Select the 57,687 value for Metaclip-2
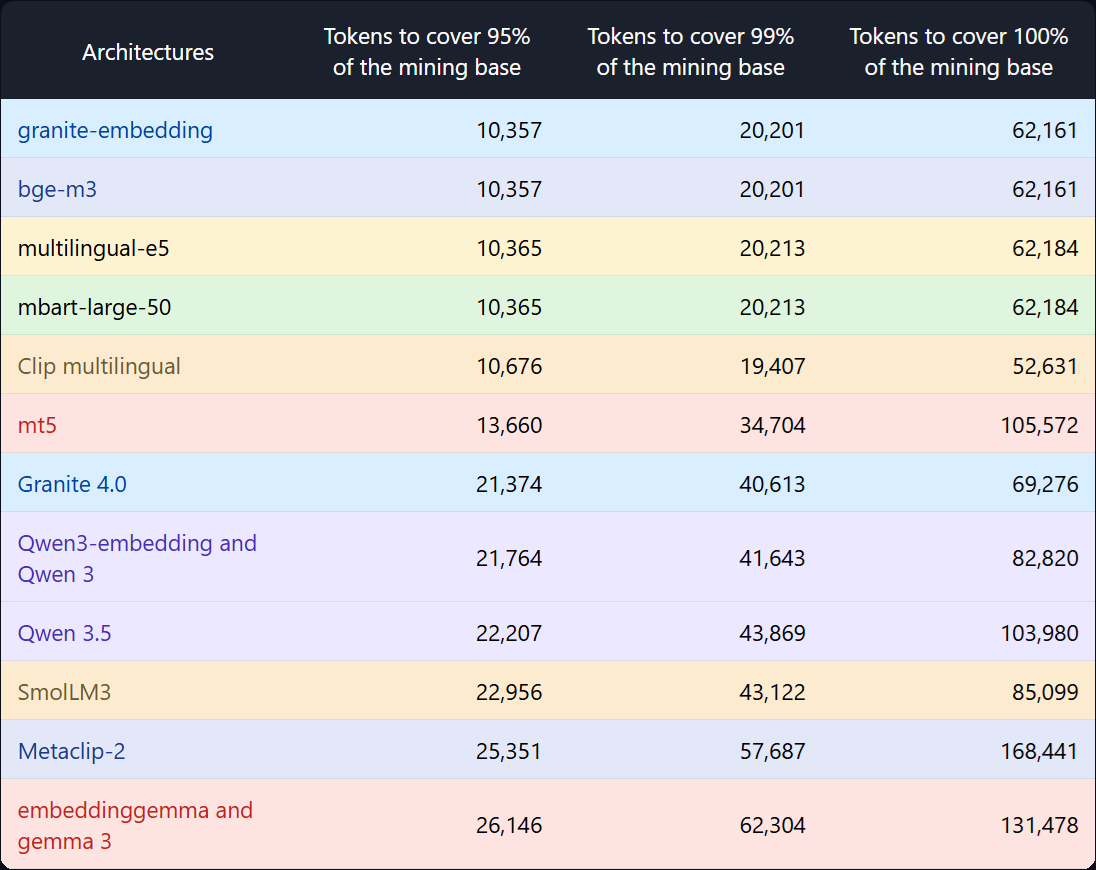 pos(772,751)
